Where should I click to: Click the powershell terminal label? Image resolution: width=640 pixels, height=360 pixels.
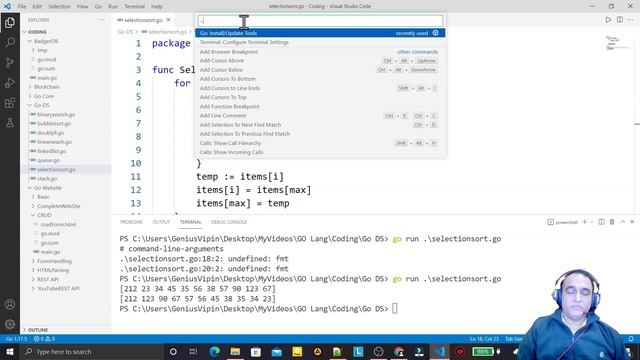click(x=562, y=222)
